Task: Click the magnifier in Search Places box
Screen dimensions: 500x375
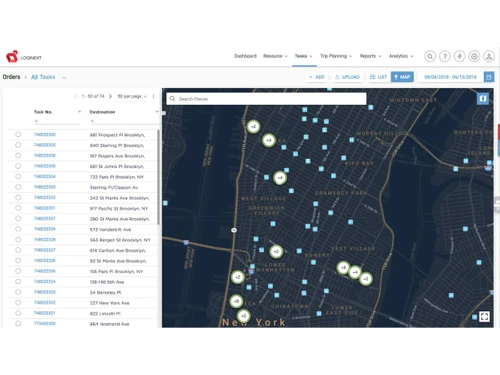Action: (172, 99)
